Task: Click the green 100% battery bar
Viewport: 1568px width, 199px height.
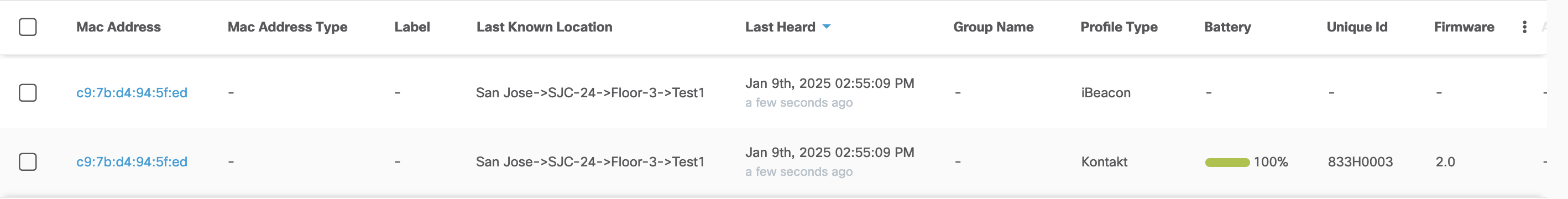Action: 1227,162
